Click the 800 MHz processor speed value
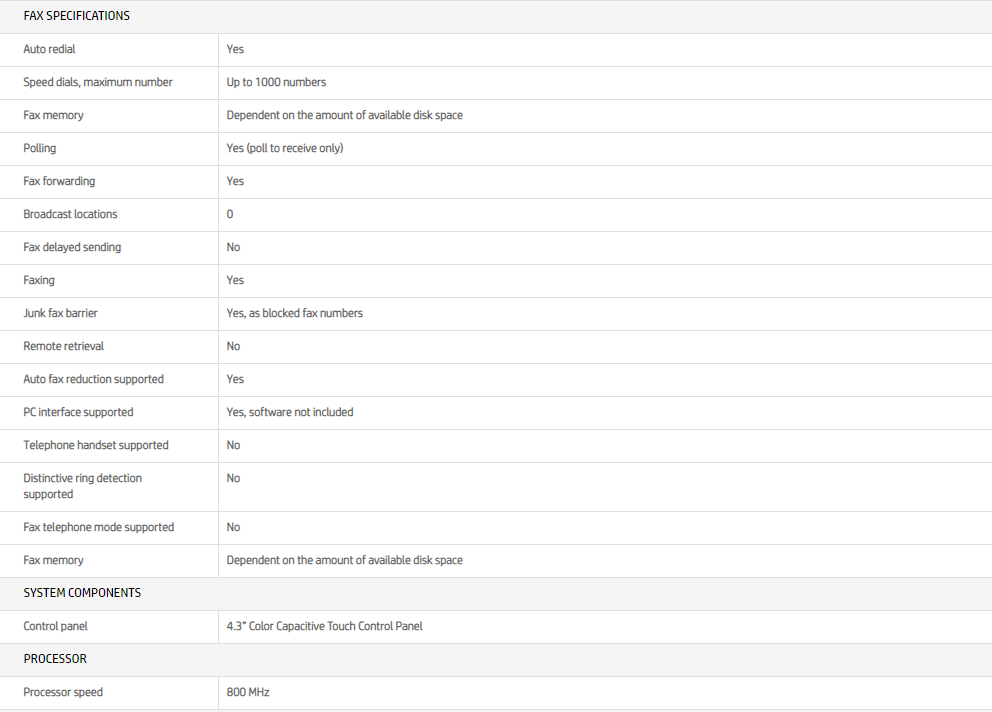Image resolution: width=992 pixels, height=712 pixels. pos(248,692)
